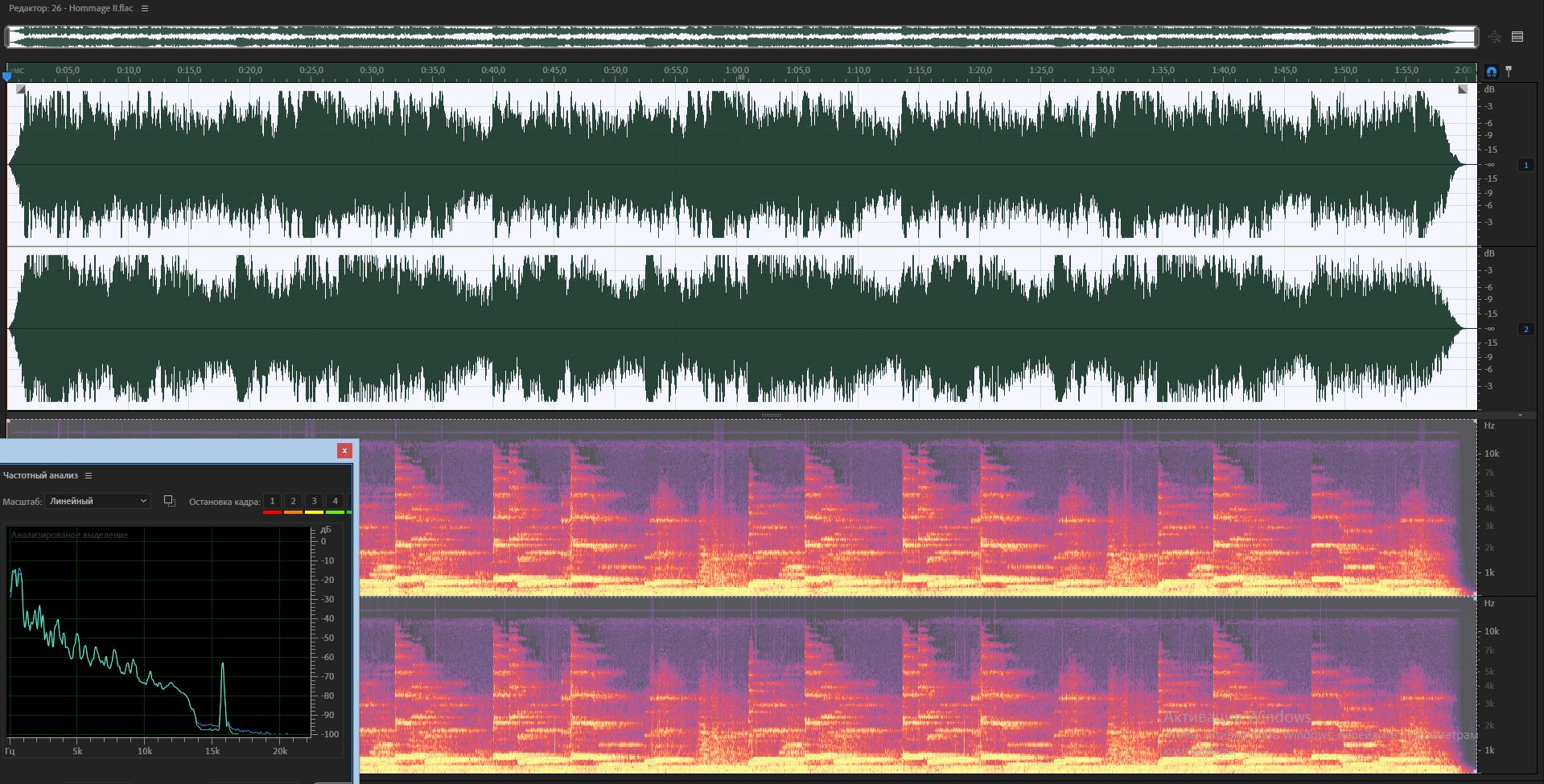
Task: Click the 0:15,0 mark on the time ruler
Action: click(189, 71)
